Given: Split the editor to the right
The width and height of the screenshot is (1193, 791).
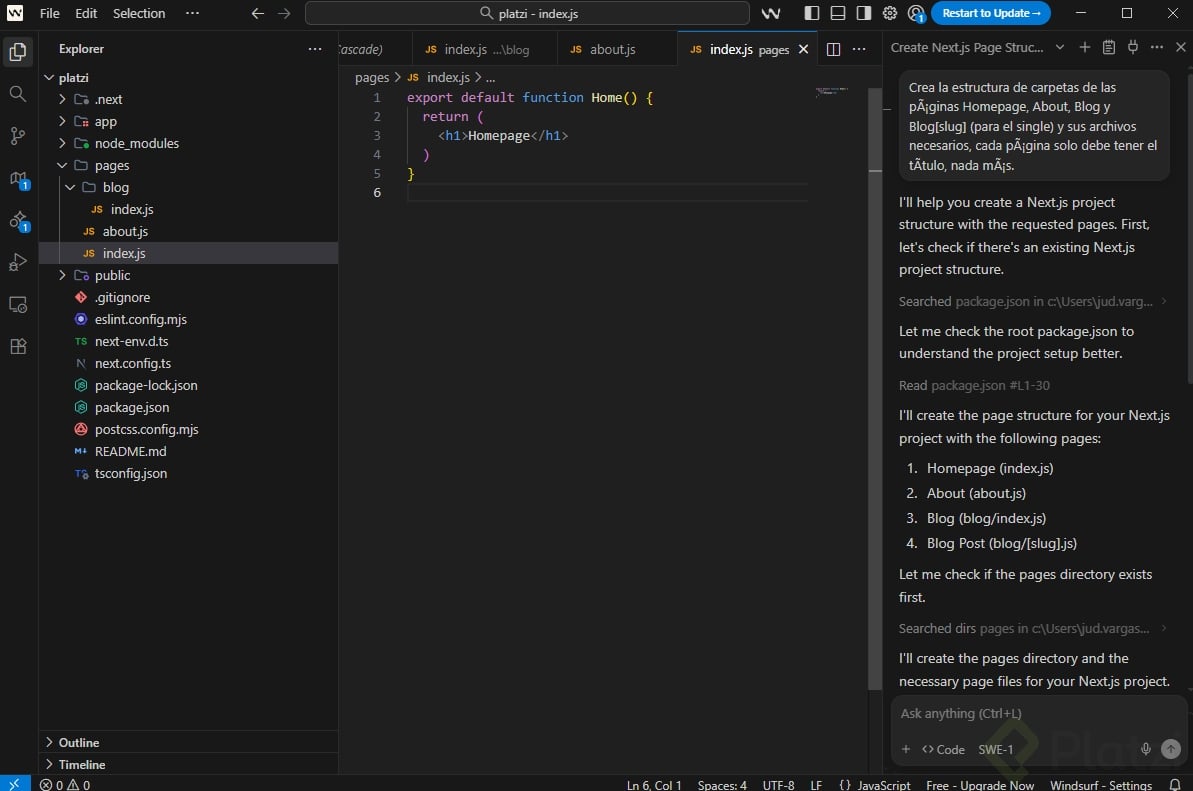Looking at the screenshot, I should click(833, 49).
